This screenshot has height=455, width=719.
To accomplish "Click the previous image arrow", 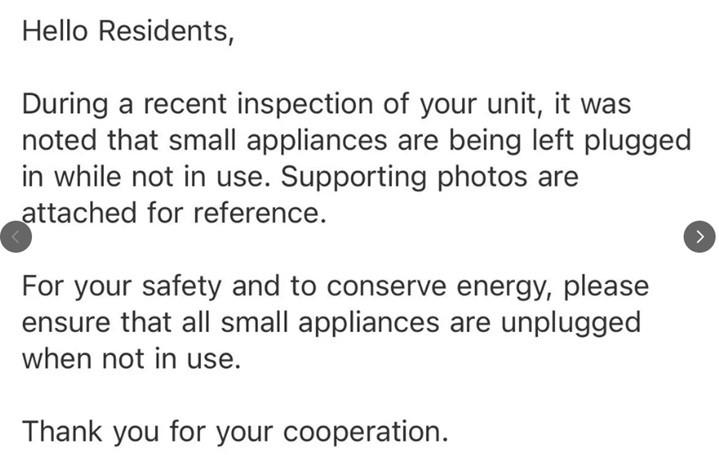I will 16,236.
